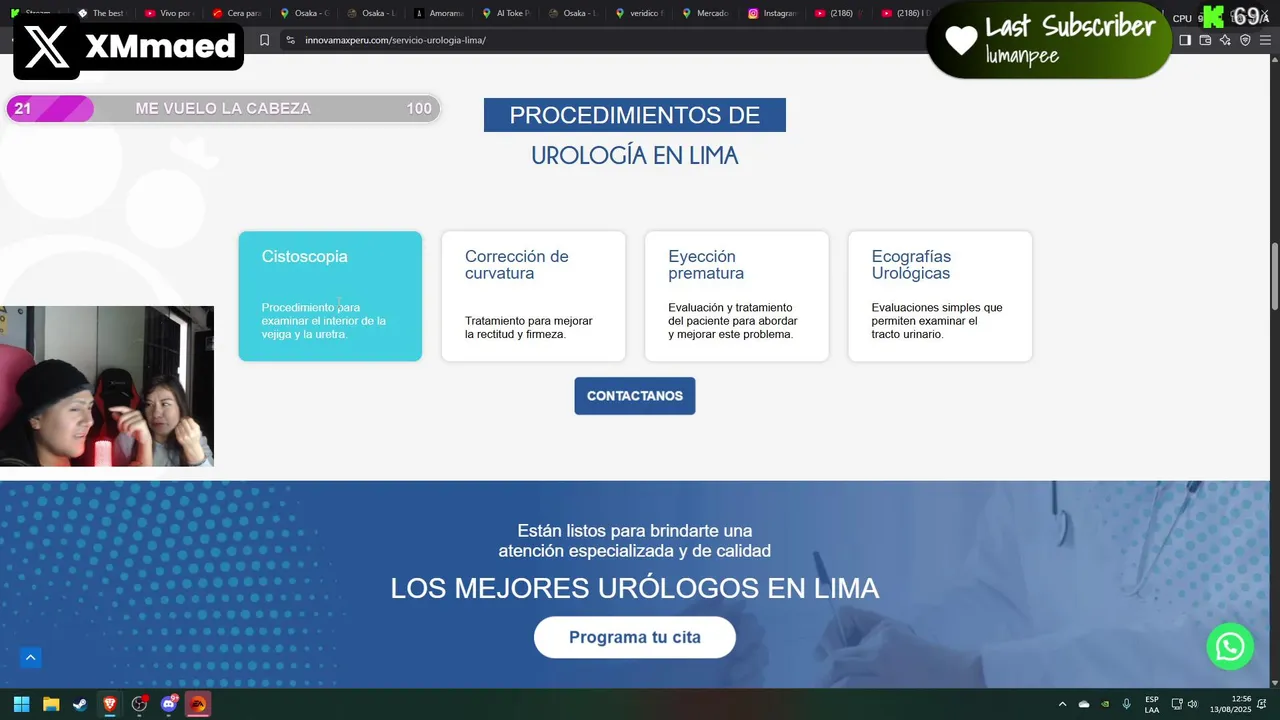Open the "Osaka - G" maps tab
This screenshot has height=720, width=1280.
click(x=305, y=13)
